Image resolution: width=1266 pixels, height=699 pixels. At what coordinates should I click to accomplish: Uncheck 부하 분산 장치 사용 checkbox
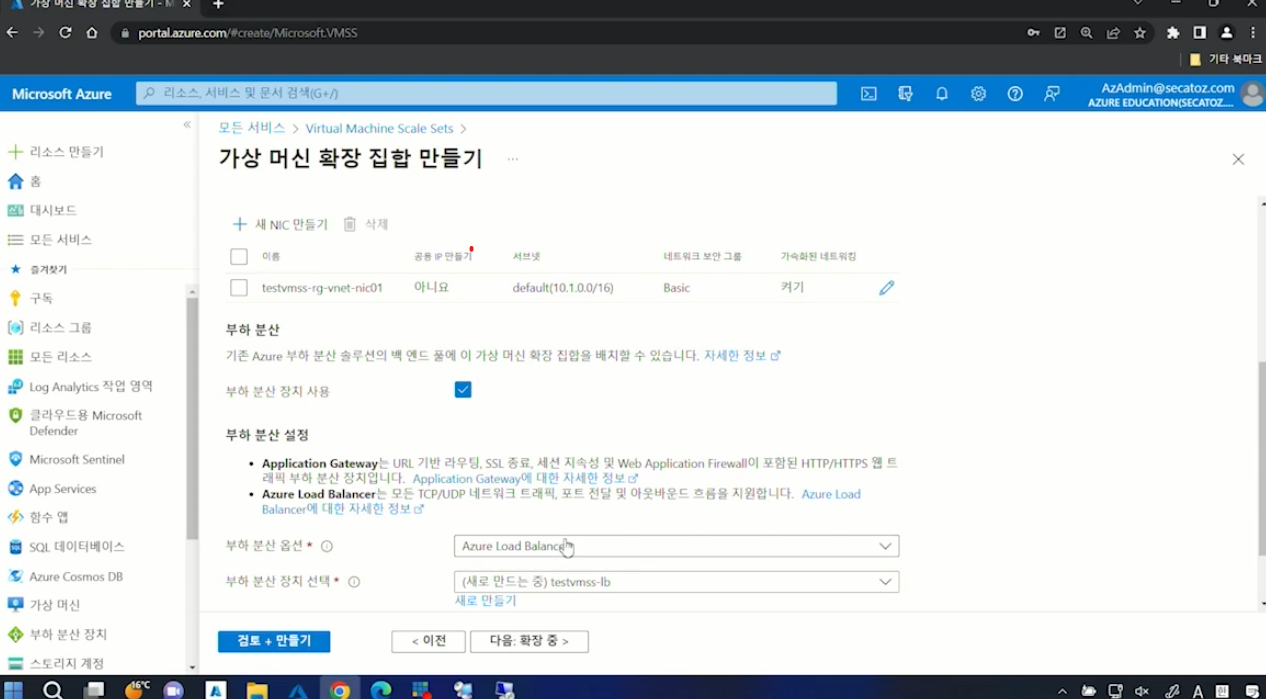(463, 390)
